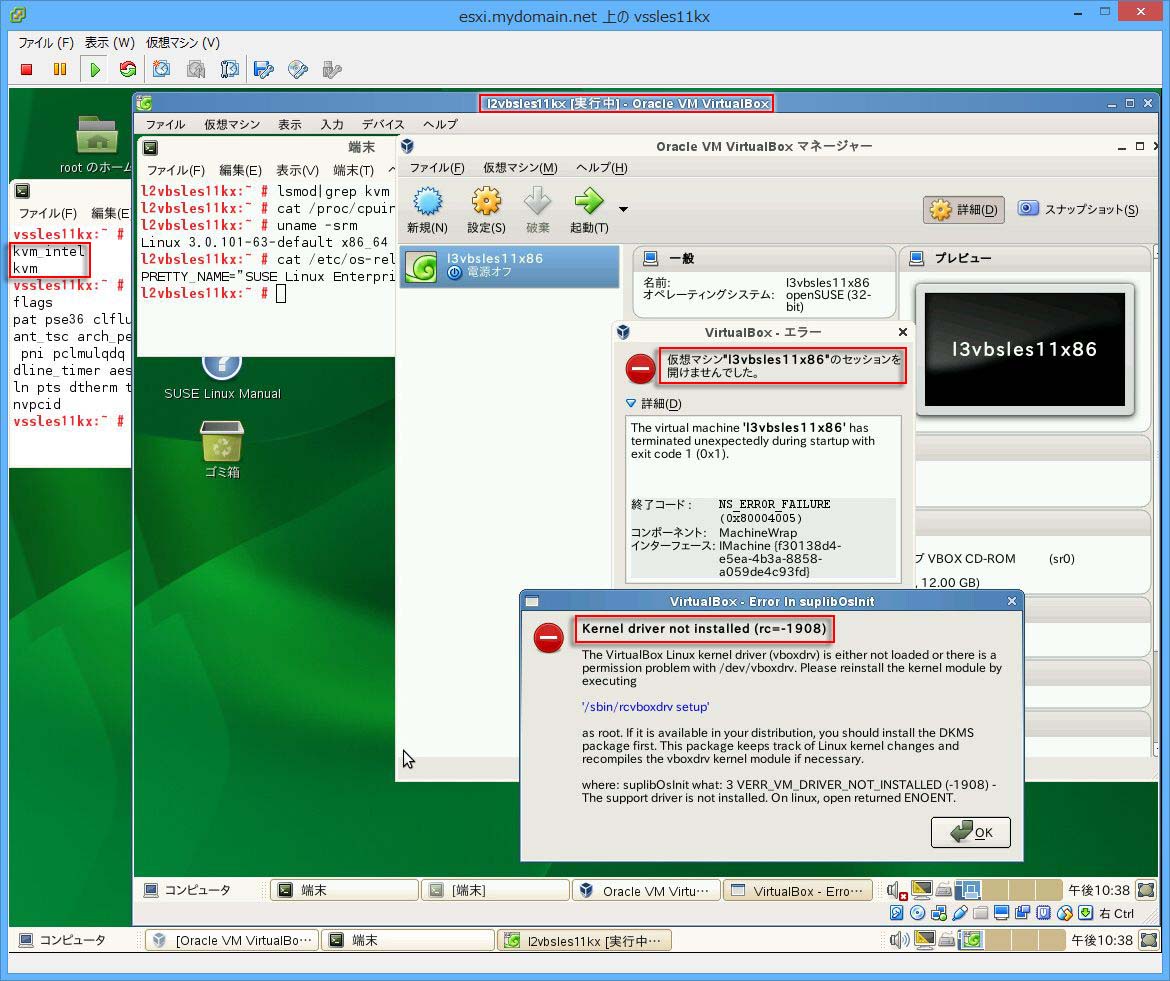
Task: Click the red stop (power off) button in the VMware toolbar
Action: point(27,69)
